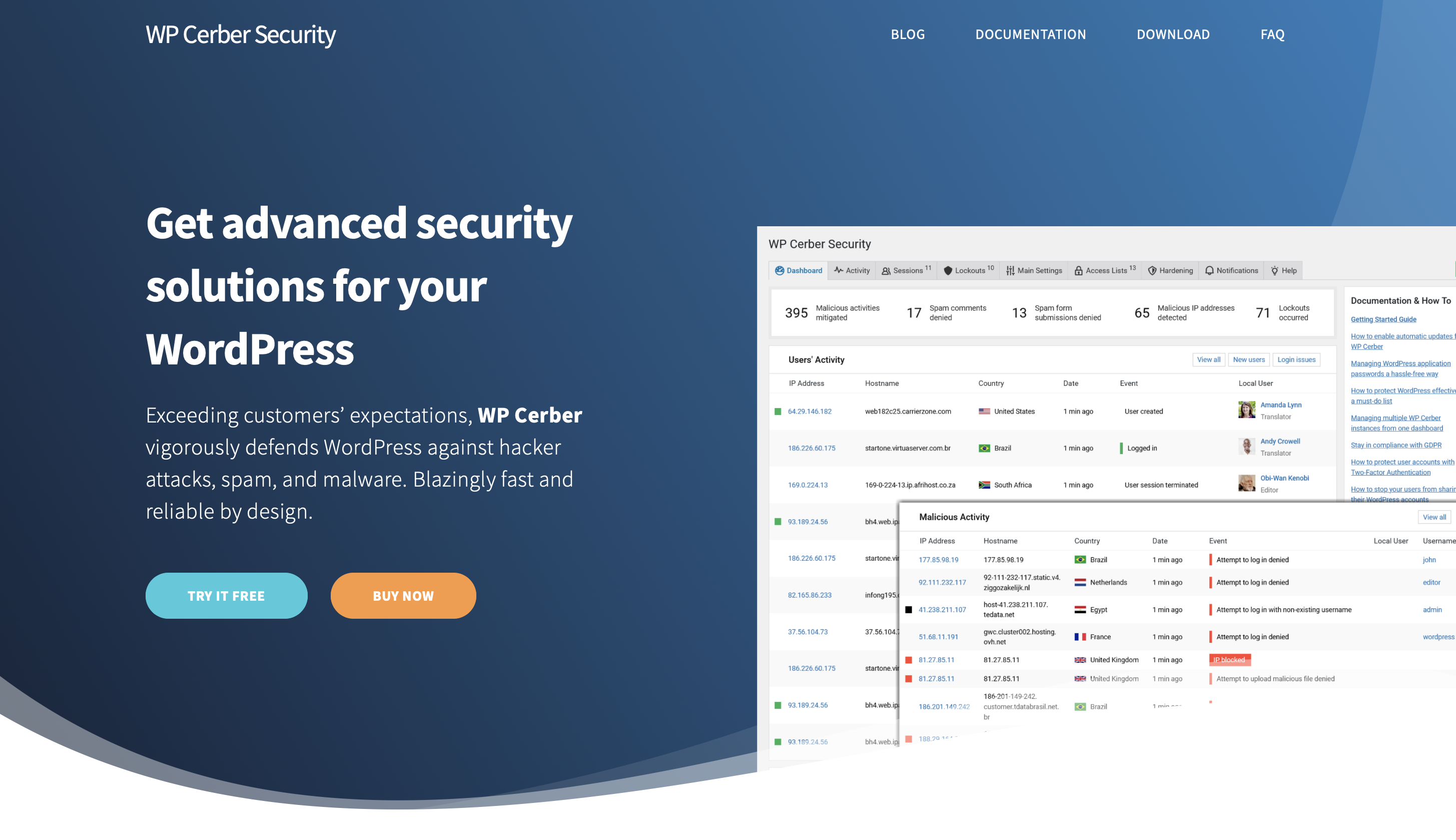Toggle the green status indicator for 64.29.146.182

(780, 410)
